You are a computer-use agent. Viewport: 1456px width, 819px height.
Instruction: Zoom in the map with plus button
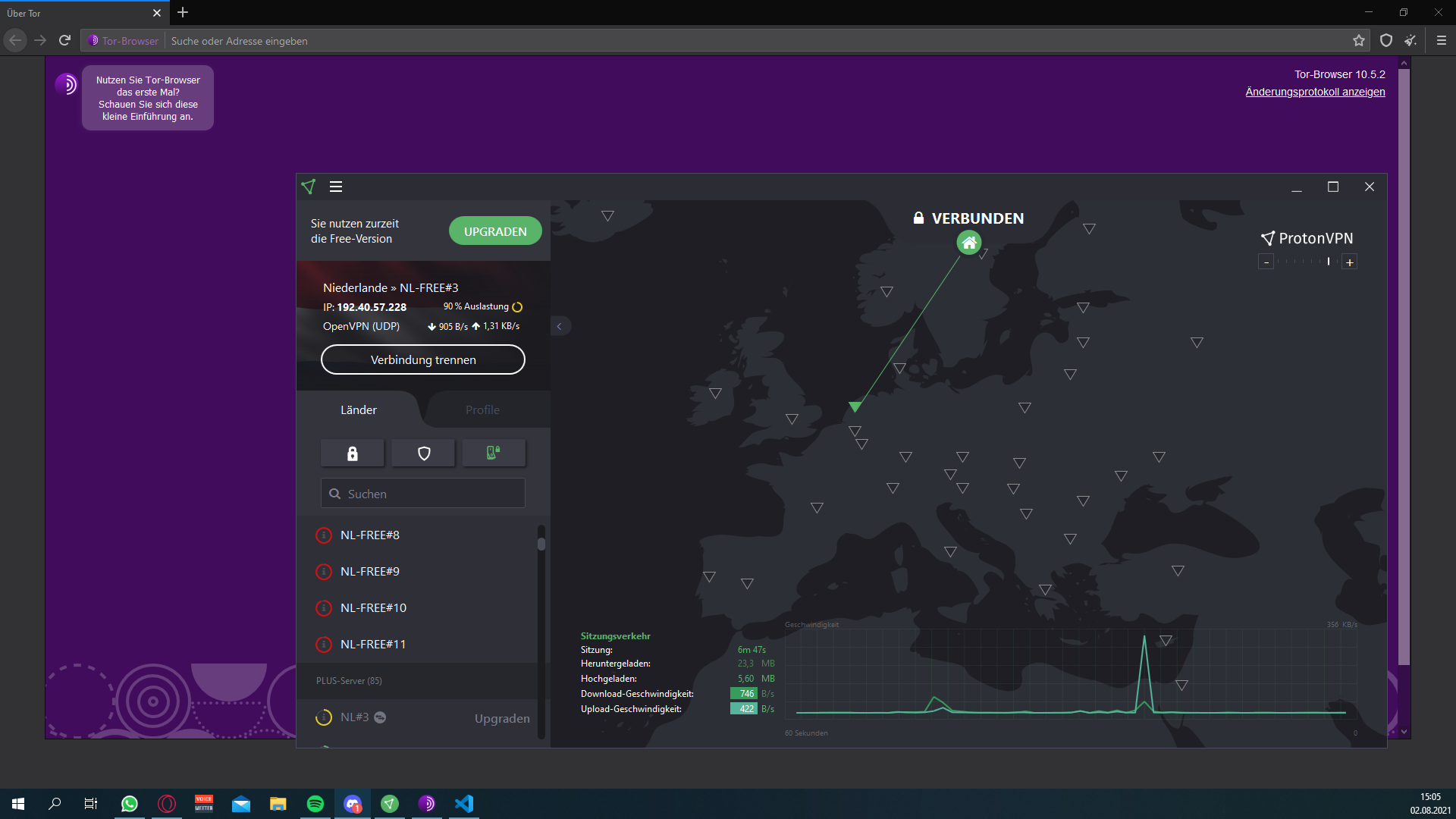(x=1349, y=262)
